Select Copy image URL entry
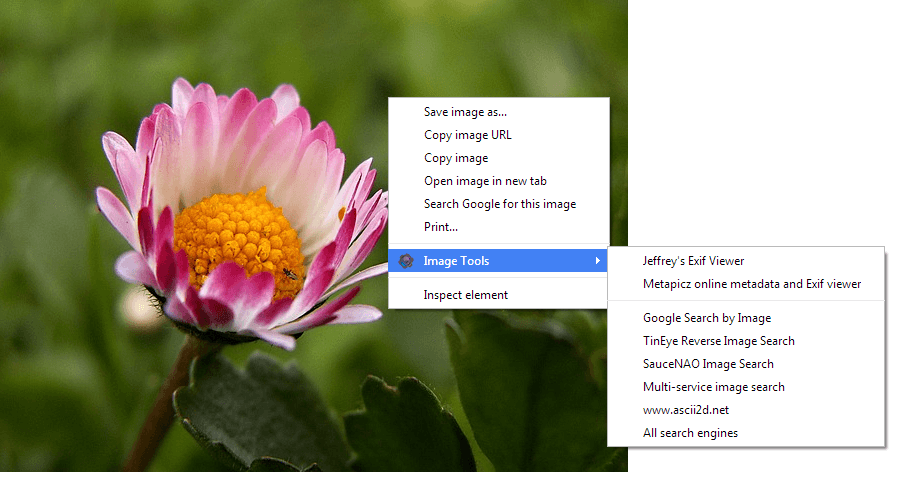 coord(499,135)
